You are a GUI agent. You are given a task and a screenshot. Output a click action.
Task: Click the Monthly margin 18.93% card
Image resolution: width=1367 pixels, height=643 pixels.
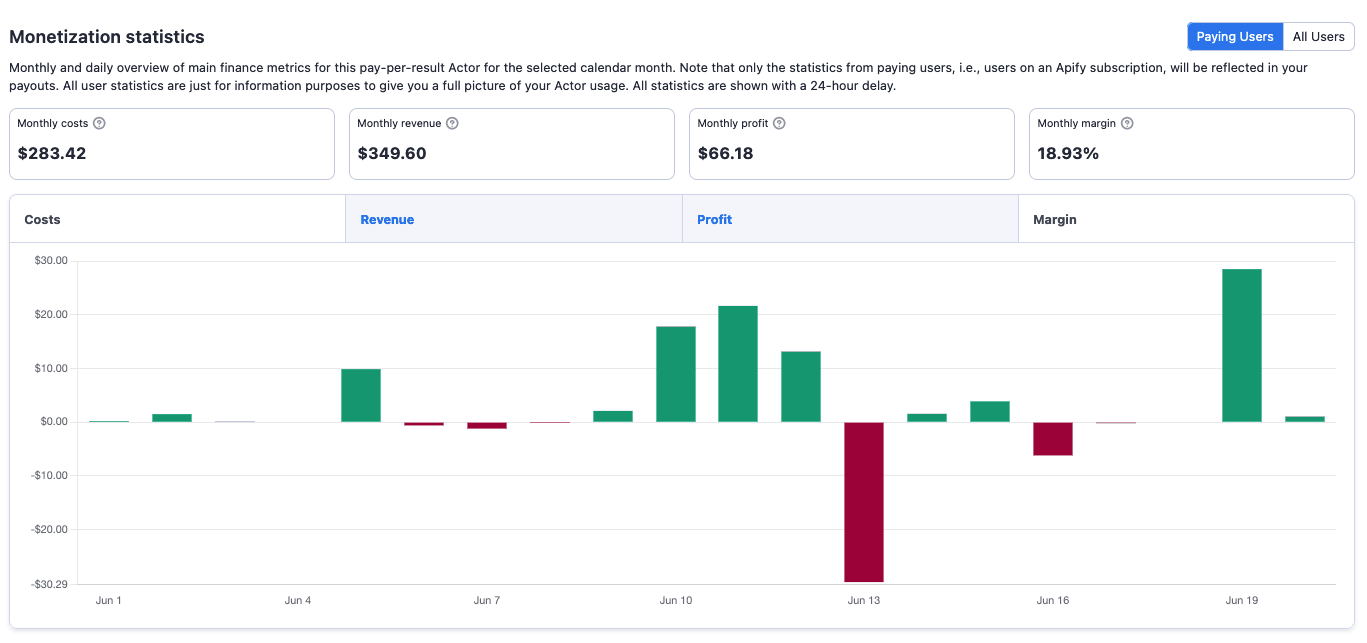(1192, 144)
